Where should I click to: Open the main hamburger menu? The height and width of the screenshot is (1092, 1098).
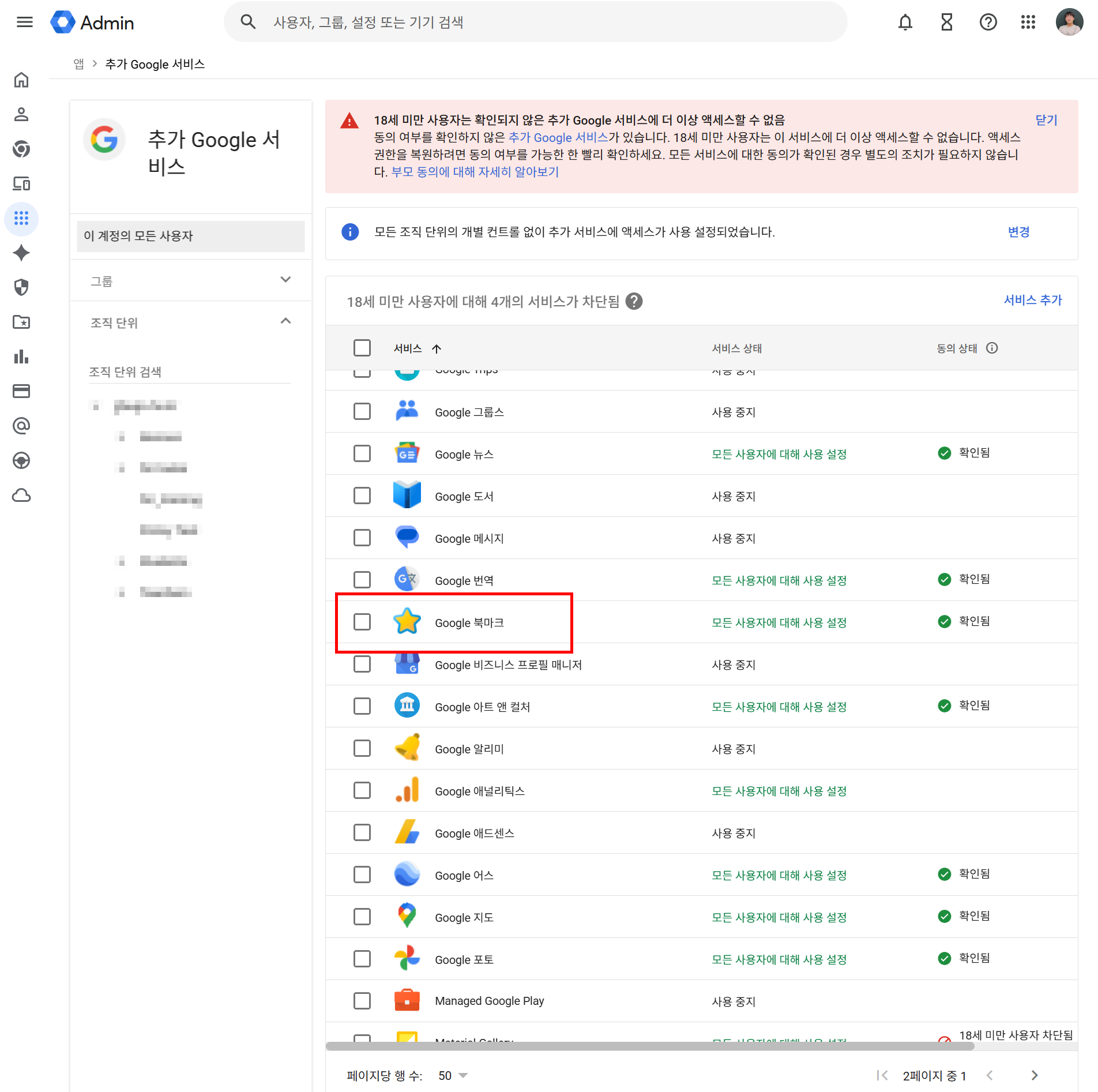pos(25,22)
